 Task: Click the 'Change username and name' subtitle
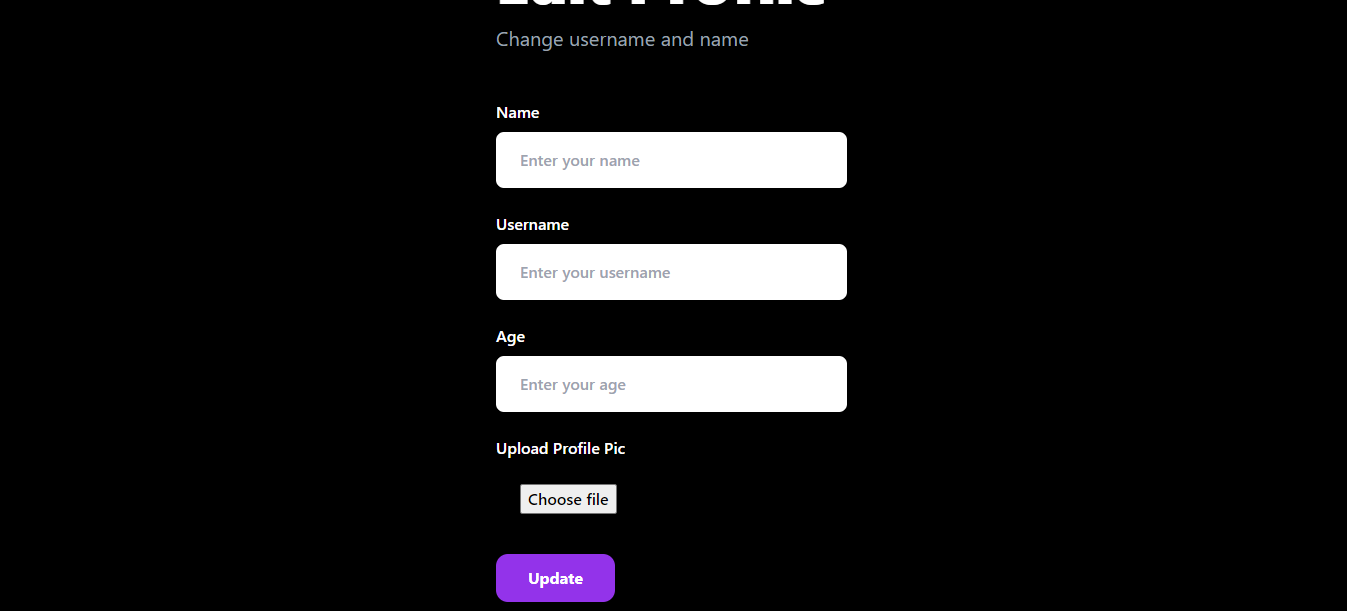622,40
